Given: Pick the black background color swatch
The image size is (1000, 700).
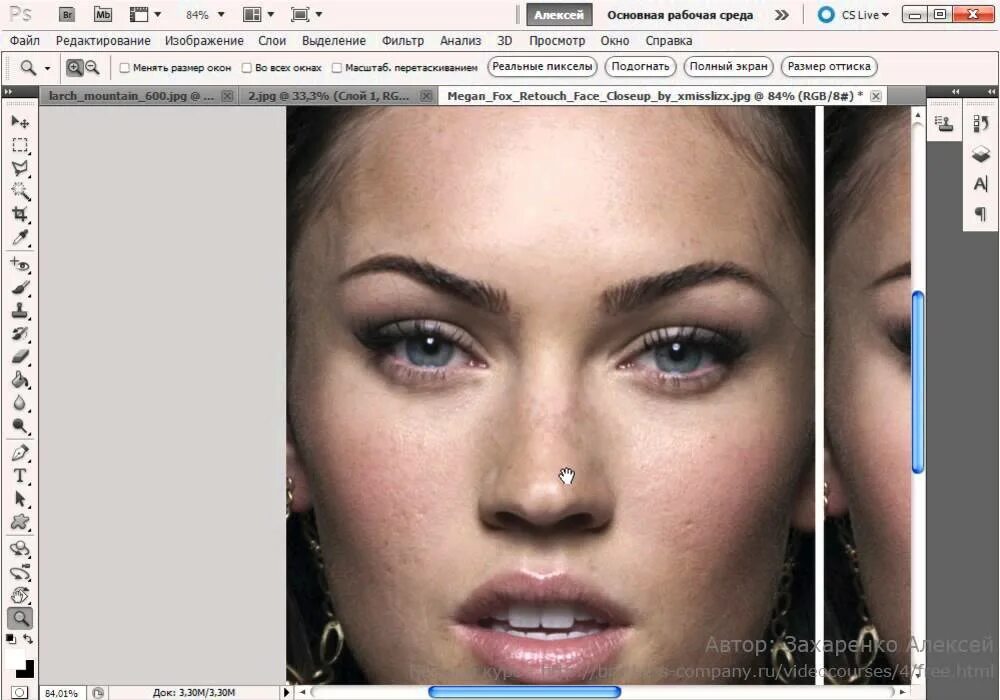Looking at the screenshot, I should [x=28, y=671].
